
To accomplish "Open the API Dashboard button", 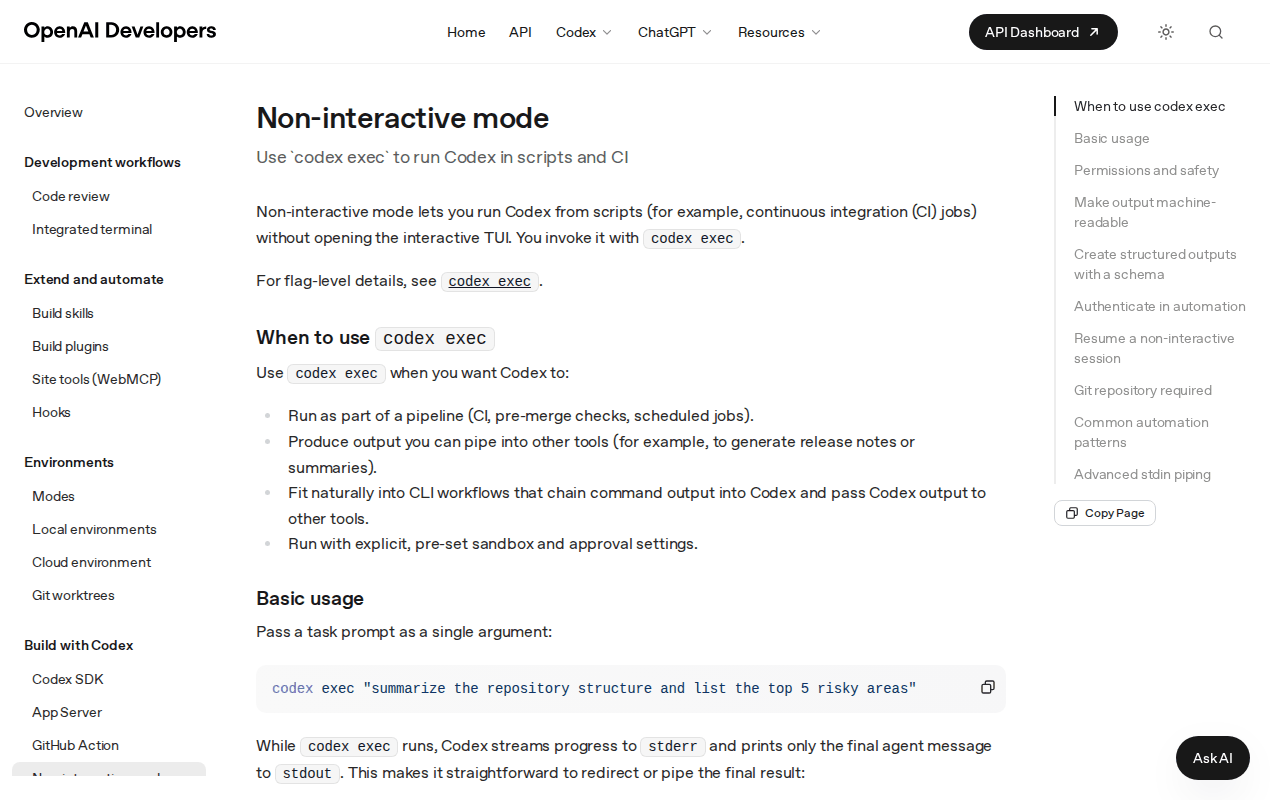I will click(1043, 32).
